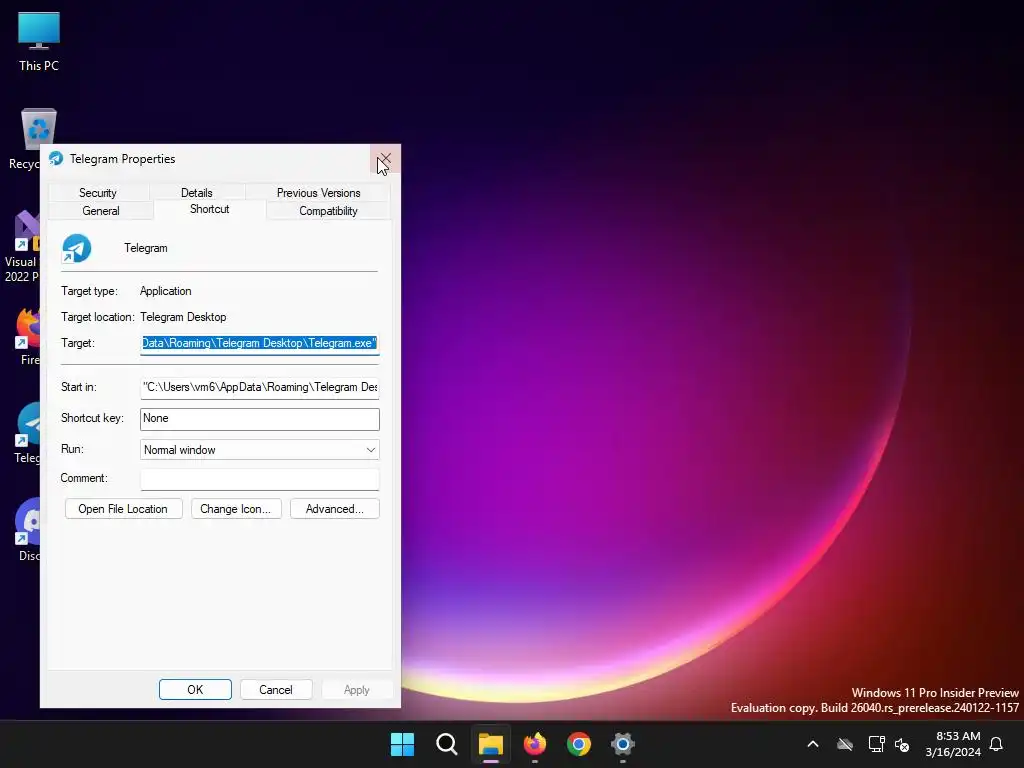This screenshot has height=768, width=1024.
Task: Show hidden system tray icons
Action: pos(813,744)
